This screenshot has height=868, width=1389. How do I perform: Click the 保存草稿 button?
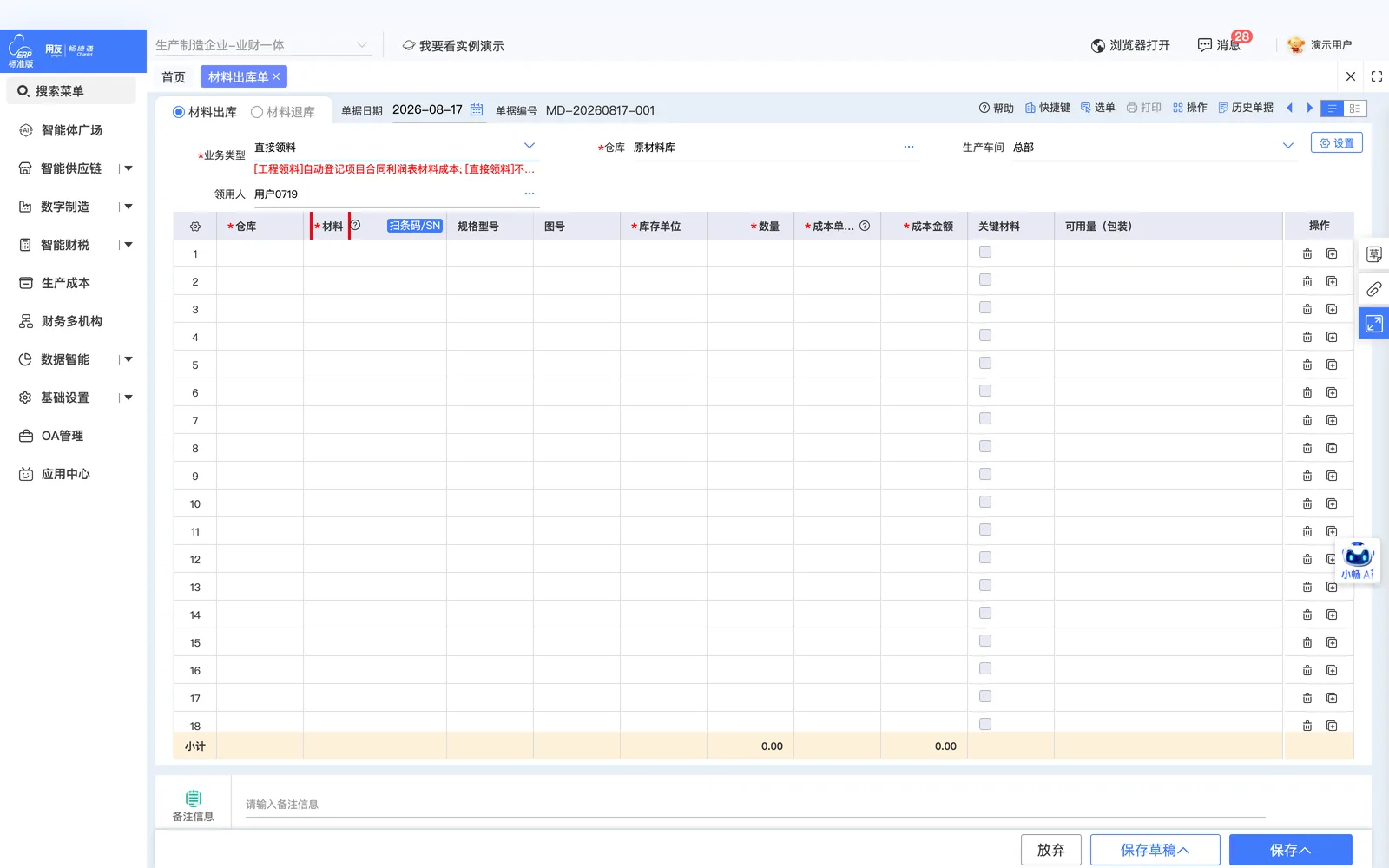pos(1155,850)
